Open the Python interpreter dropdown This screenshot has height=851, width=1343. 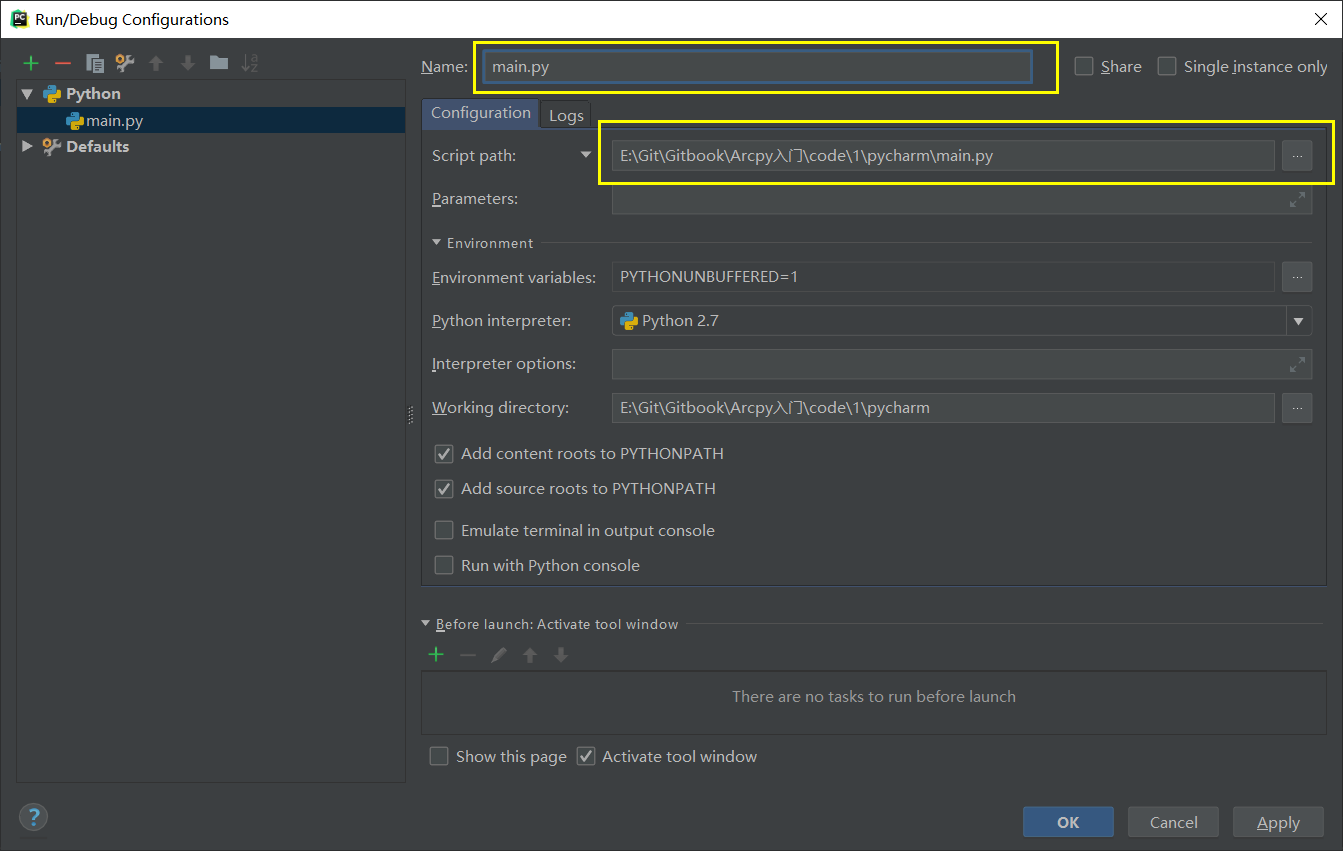tap(1298, 321)
